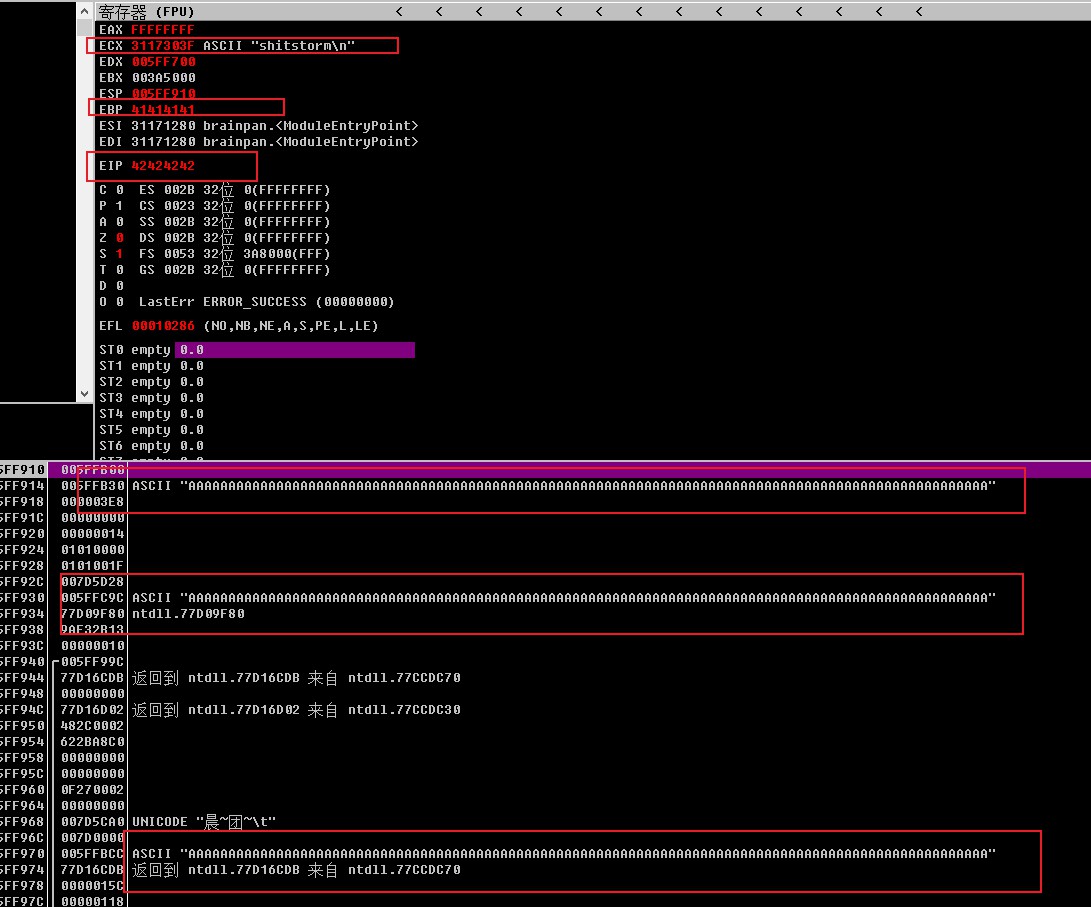This screenshot has width=1091, height=907.
Task: Select stack value 482C0002
Action: [93, 726]
